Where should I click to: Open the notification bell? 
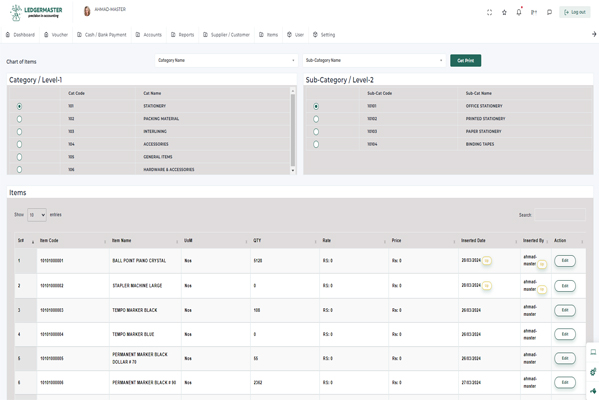point(519,12)
